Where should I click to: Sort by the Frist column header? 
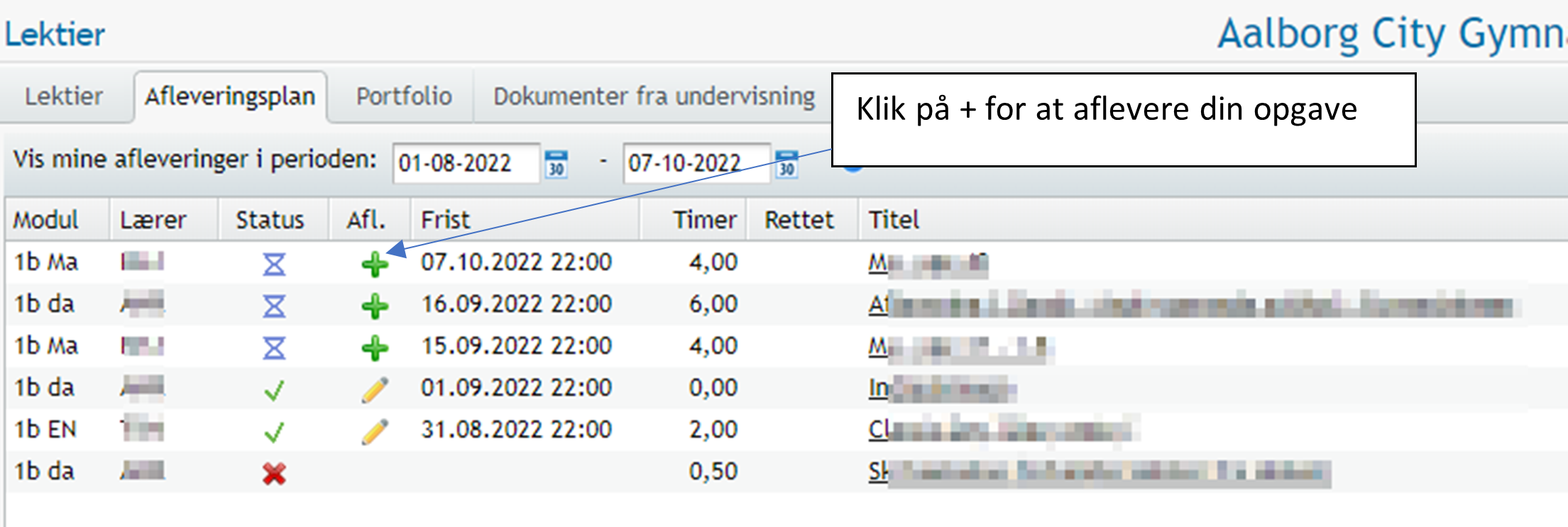446,220
